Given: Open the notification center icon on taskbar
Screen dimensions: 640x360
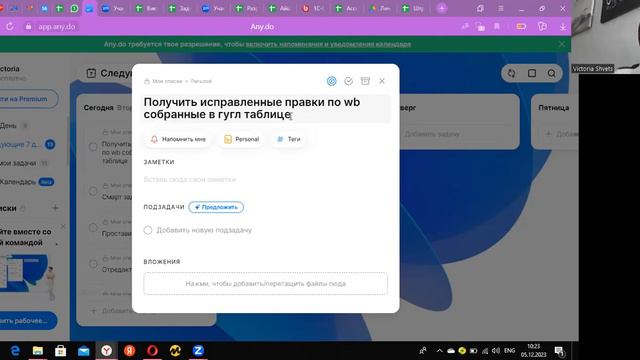Looking at the screenshot, I should (x=560, y=351).
